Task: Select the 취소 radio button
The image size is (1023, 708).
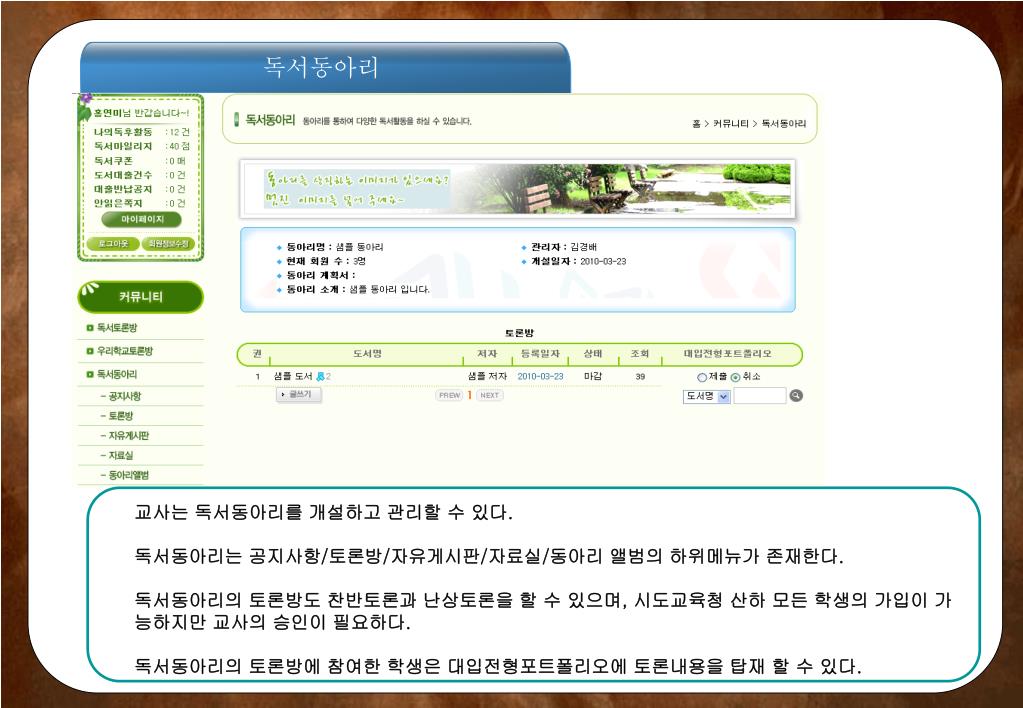Action: click(735, 377)
